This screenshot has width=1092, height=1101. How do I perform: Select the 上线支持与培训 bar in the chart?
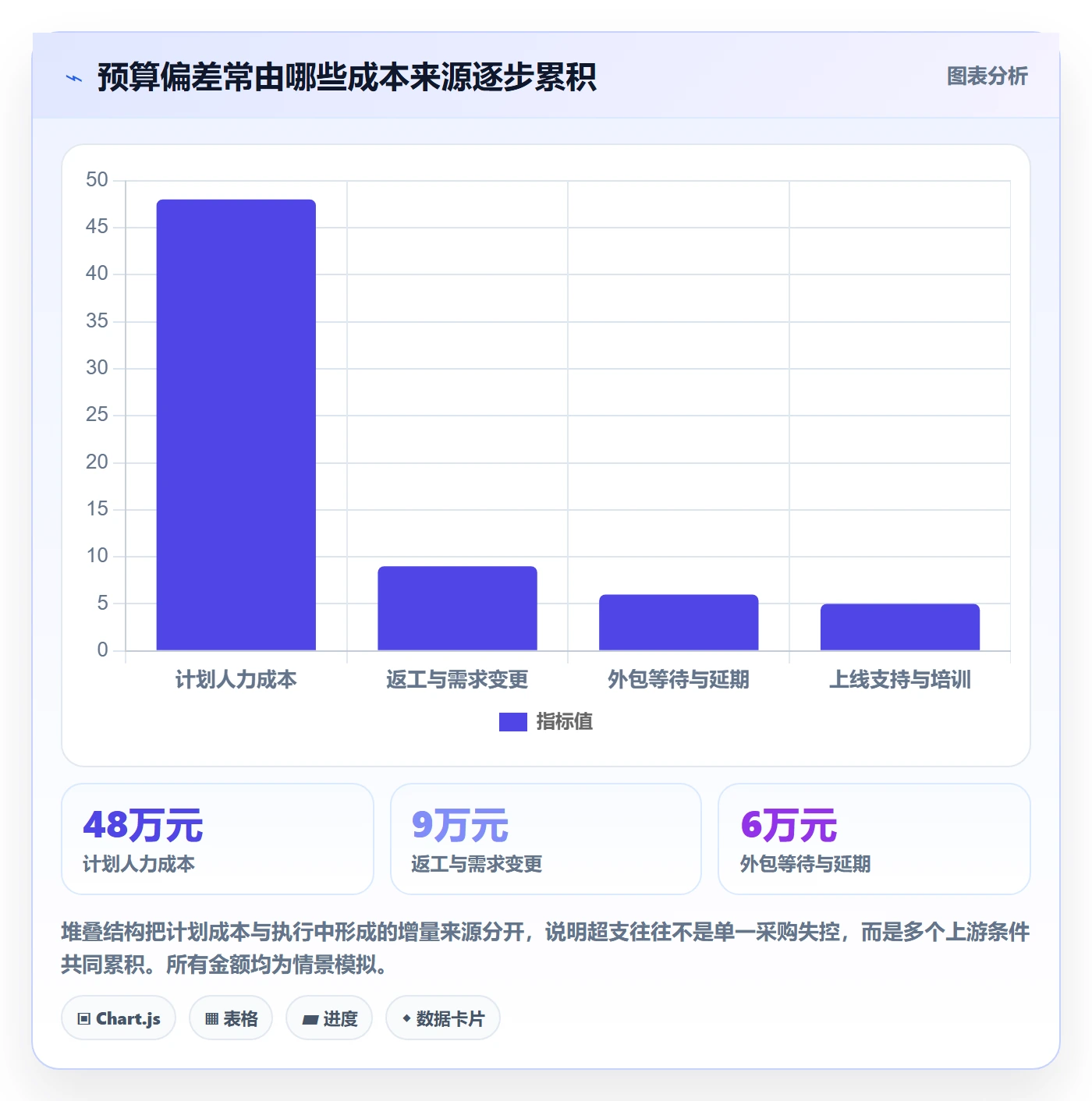click(x=899, y=627)
